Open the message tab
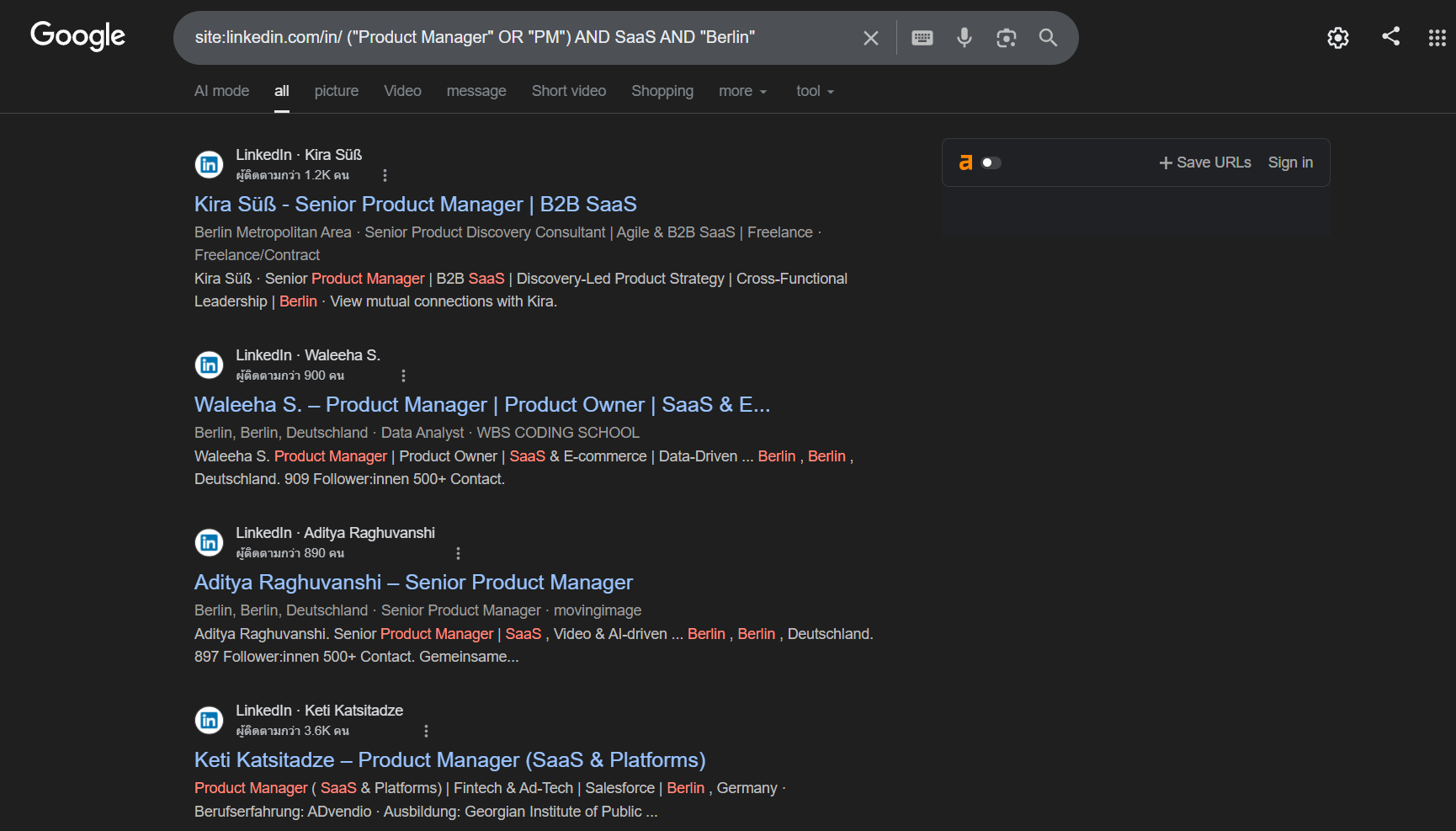 pyautogui.click(x=476, y=91)
